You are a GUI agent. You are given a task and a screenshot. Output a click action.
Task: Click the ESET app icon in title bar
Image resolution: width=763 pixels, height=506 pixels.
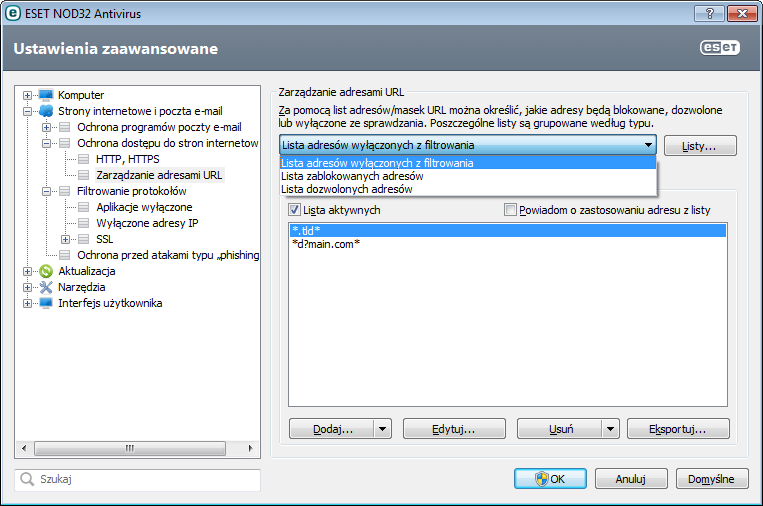(12, 13)
